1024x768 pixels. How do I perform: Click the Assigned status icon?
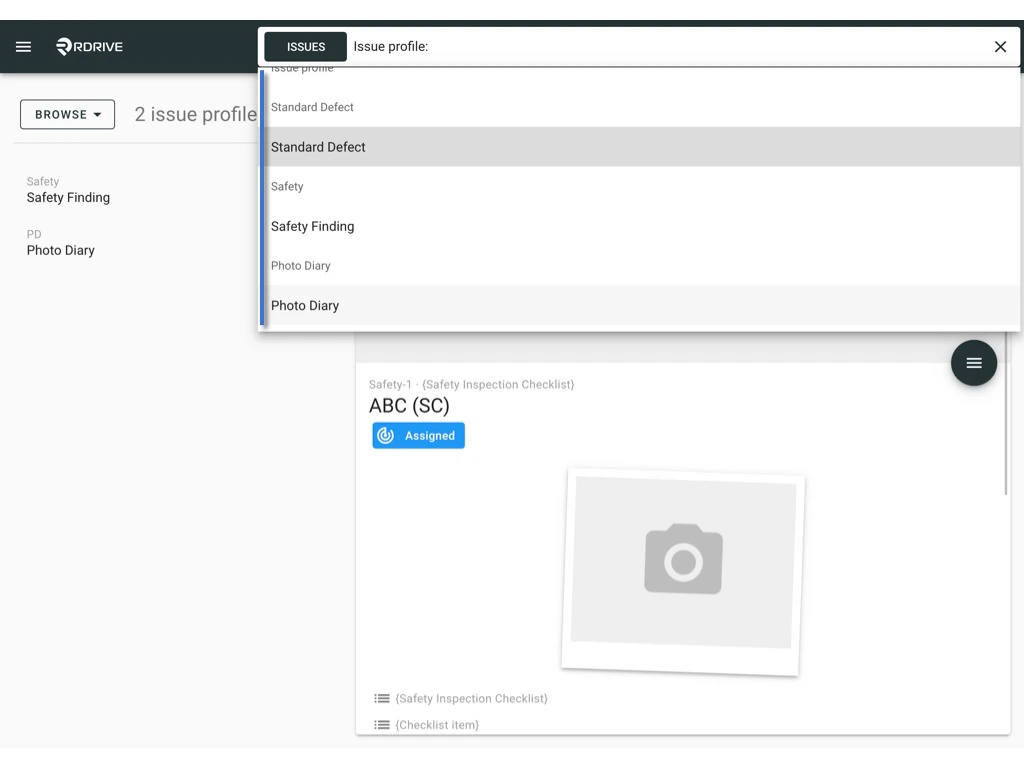point(386,435)
